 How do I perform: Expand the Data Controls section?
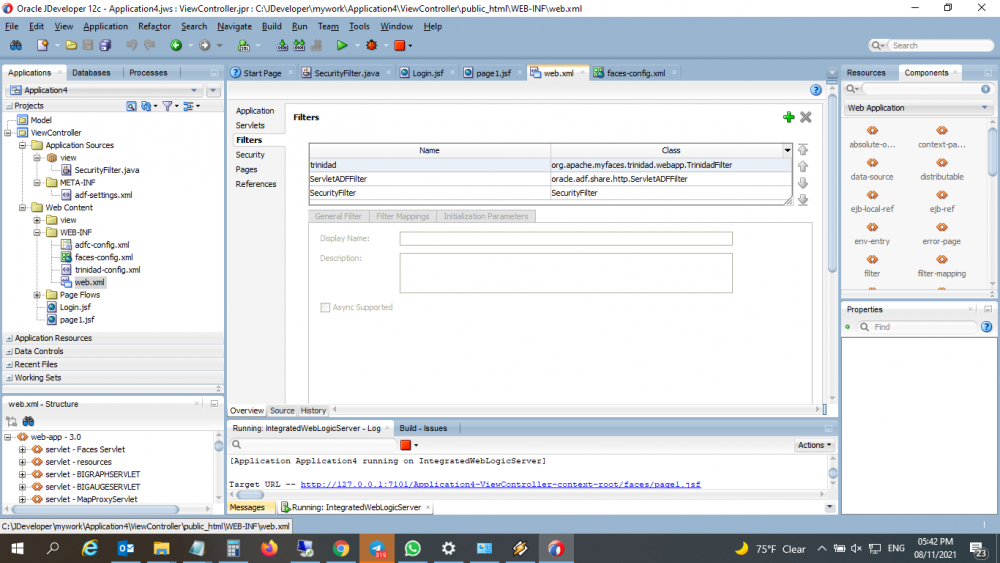(x=9, y=351)
